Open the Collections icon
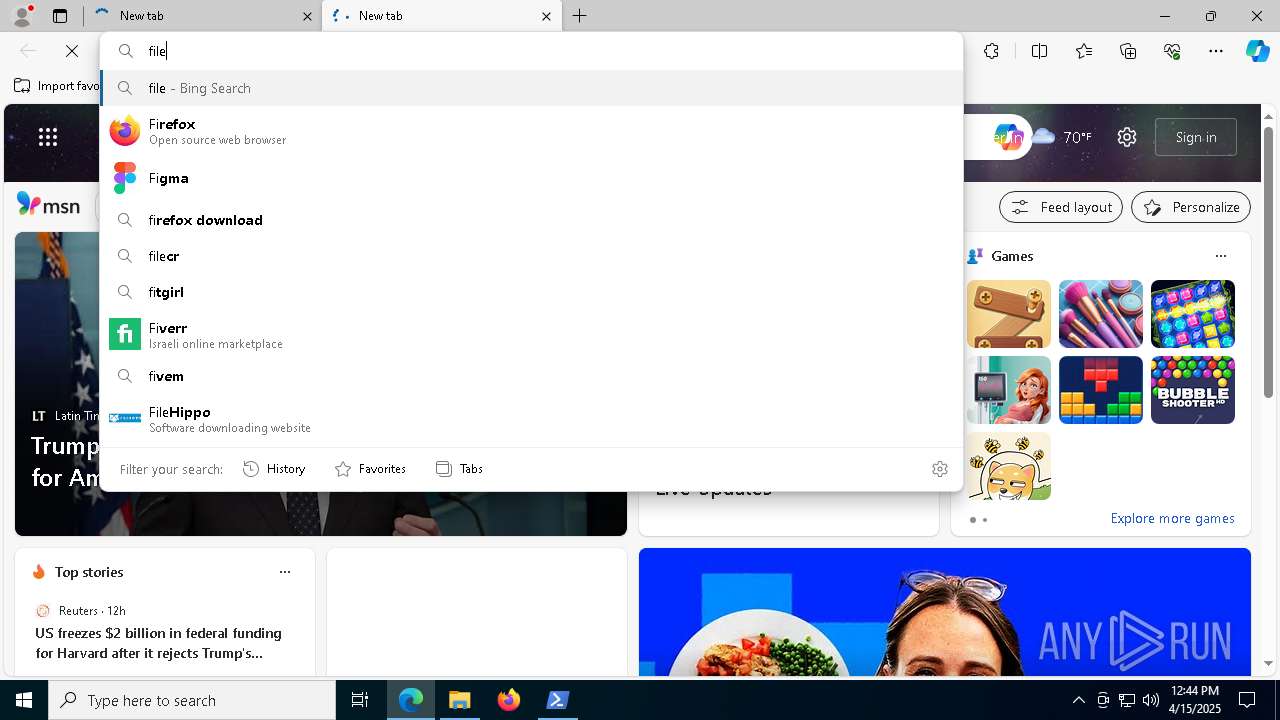1280x720 pixels. point(1128,51)
